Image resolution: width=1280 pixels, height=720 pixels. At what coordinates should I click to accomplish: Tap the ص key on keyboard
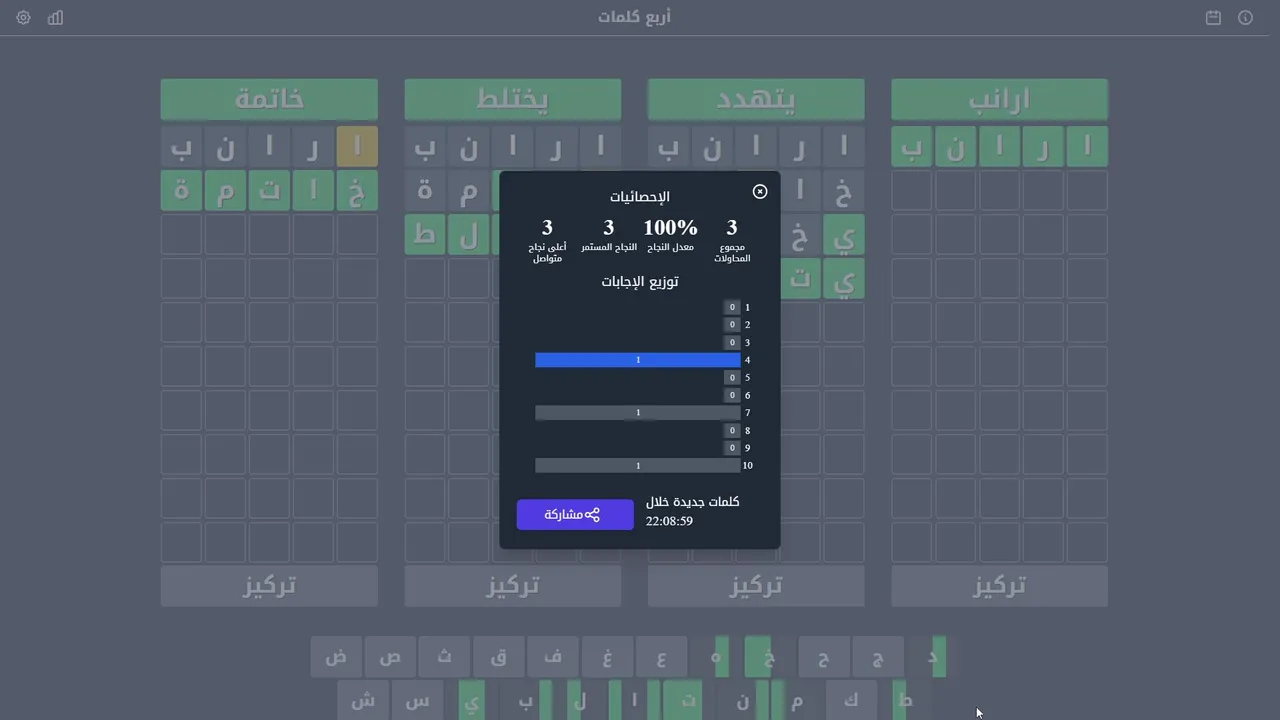click(x=390, y=657)
